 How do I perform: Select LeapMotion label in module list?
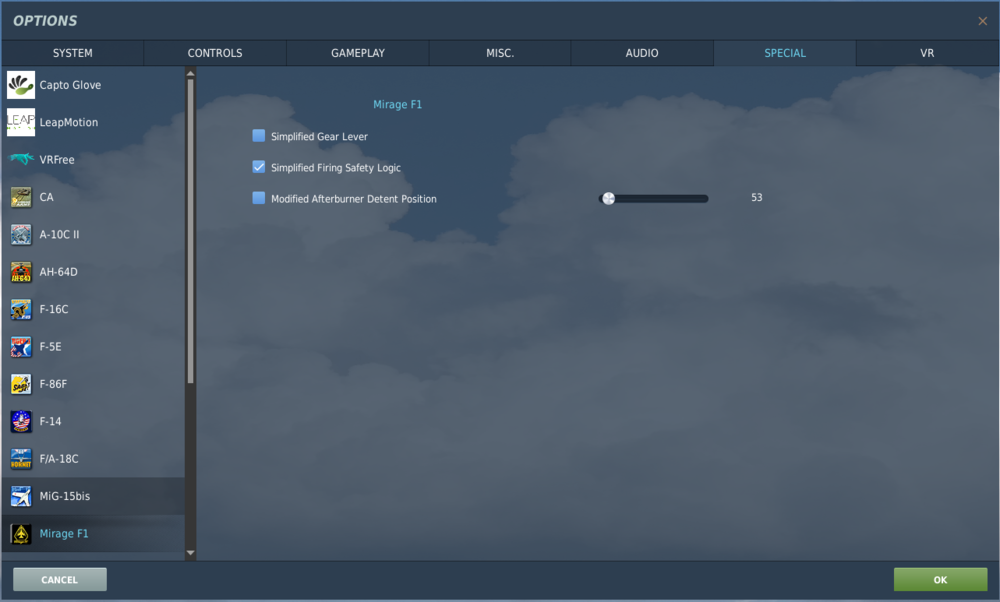(69, 122)
